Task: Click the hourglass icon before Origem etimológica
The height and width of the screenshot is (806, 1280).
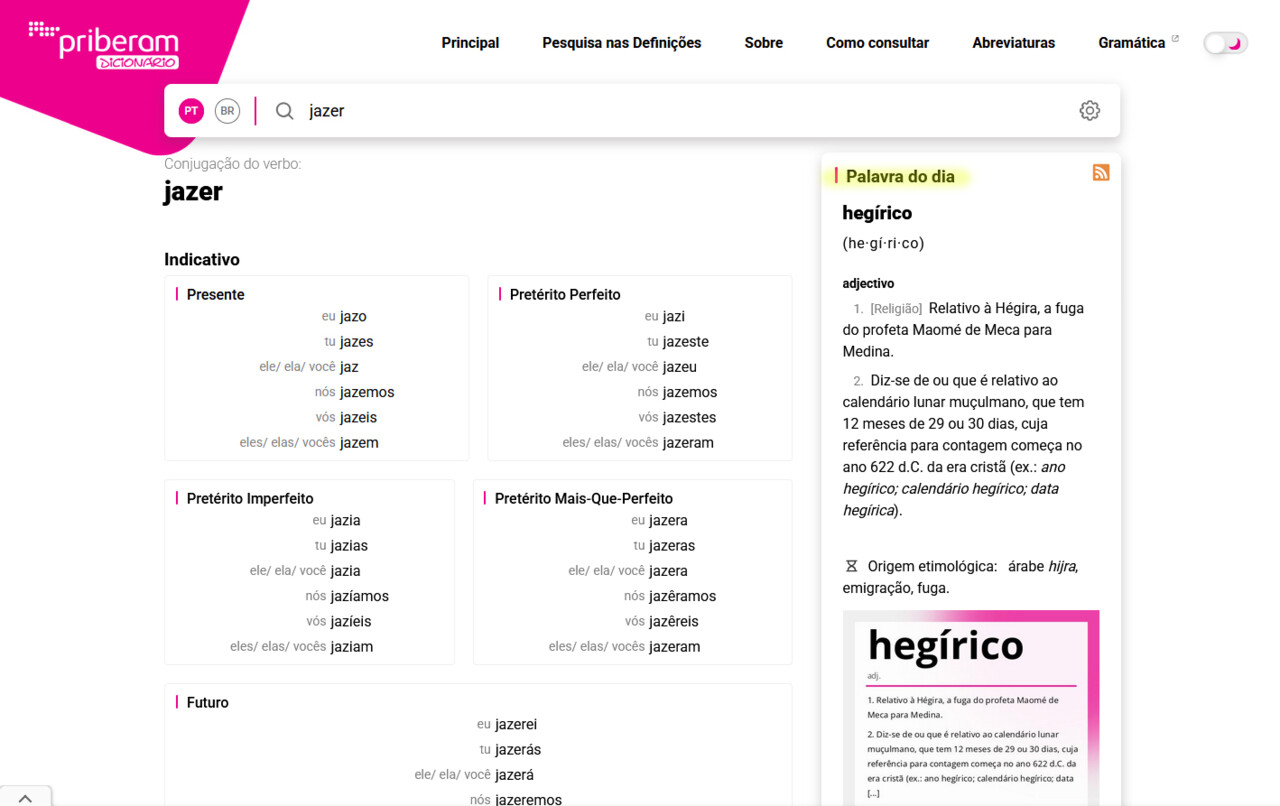Action: coord(850,565)
